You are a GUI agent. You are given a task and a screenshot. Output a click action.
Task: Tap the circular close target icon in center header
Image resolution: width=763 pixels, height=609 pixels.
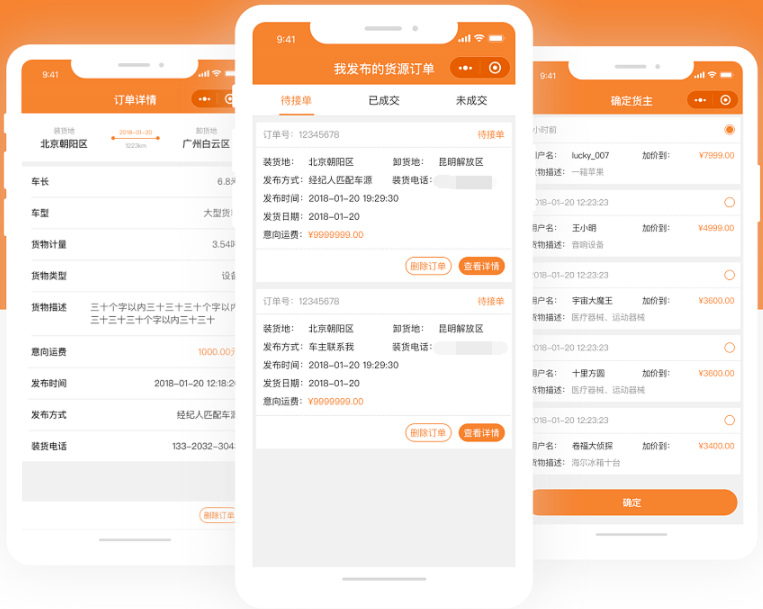(495, 68)
